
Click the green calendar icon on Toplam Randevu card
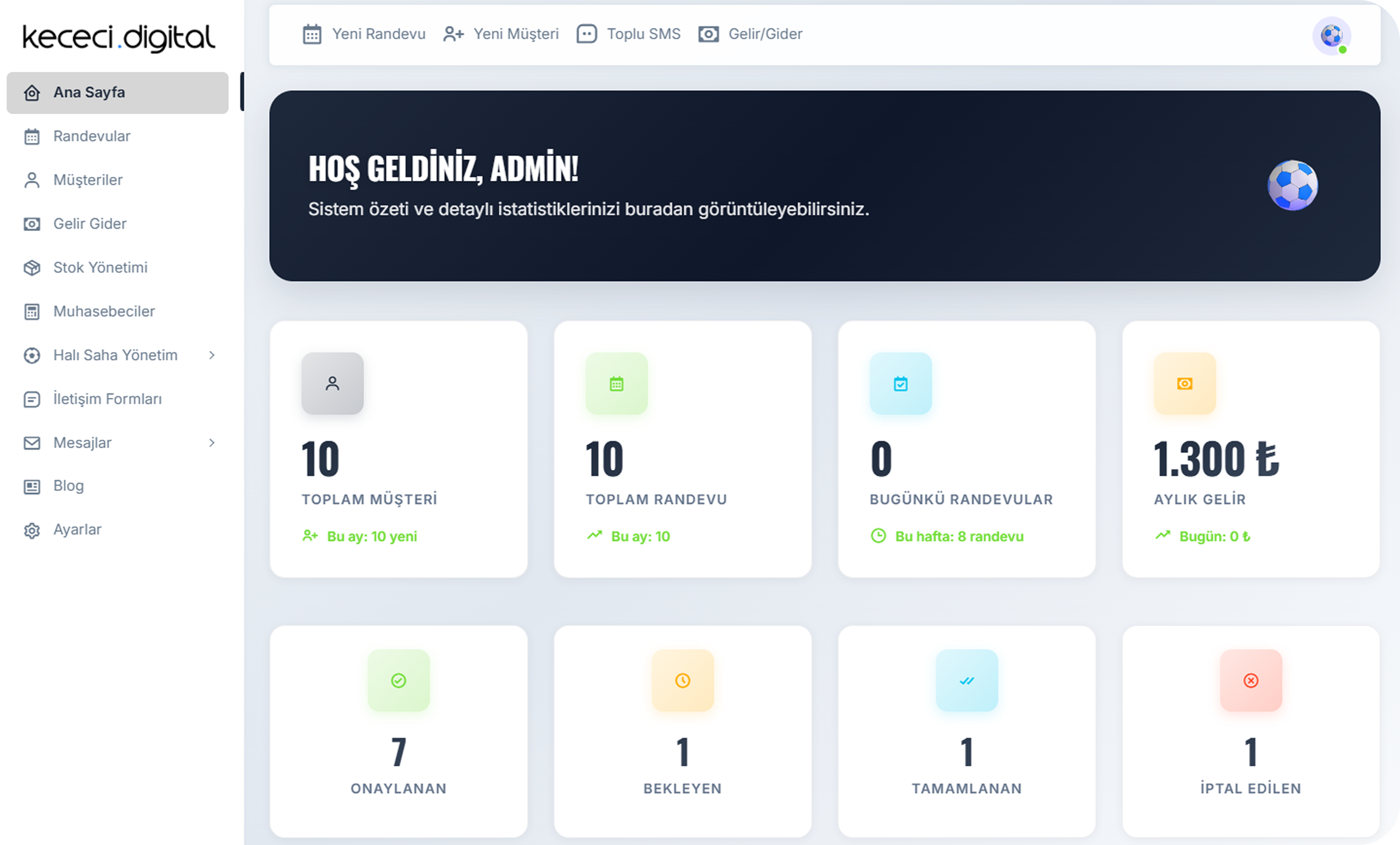click(617, 383)
